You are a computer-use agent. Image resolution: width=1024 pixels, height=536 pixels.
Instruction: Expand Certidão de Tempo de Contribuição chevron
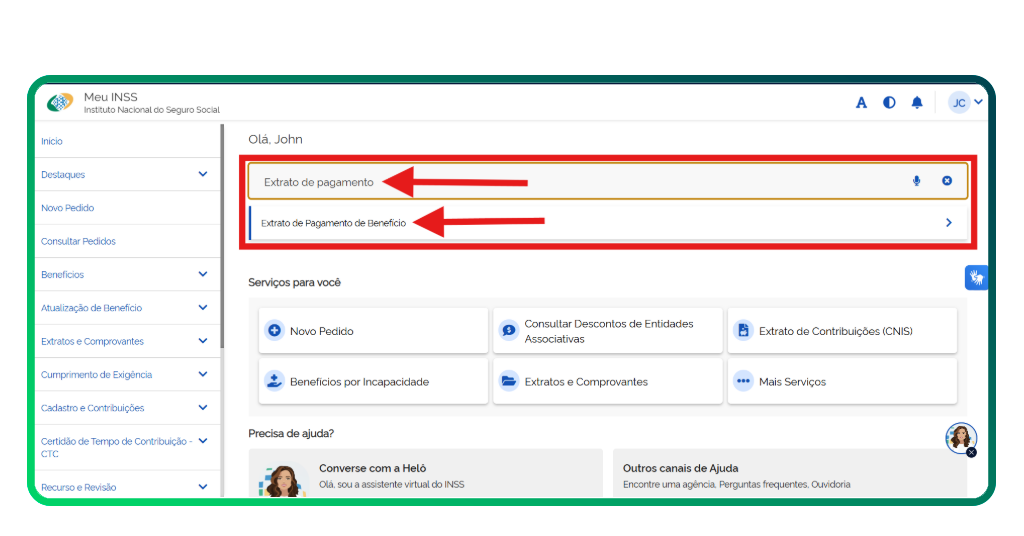(x=202, y=441)
